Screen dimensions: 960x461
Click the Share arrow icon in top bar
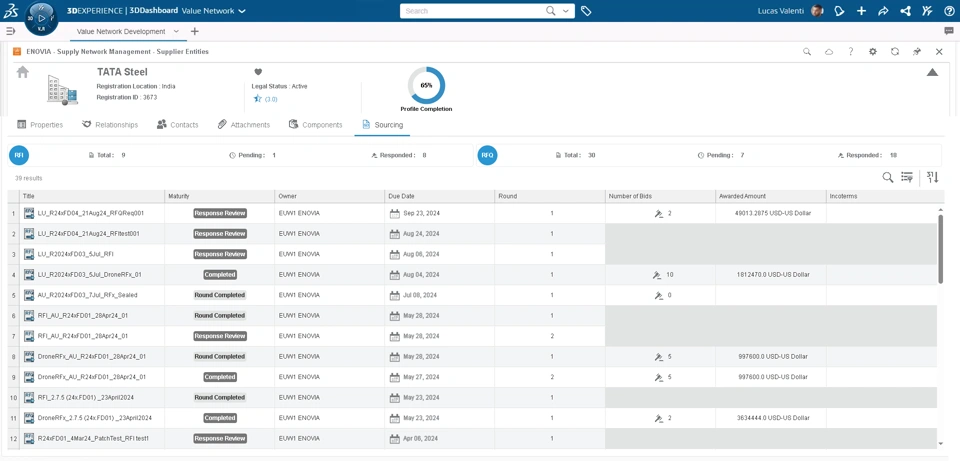(883, 11)
